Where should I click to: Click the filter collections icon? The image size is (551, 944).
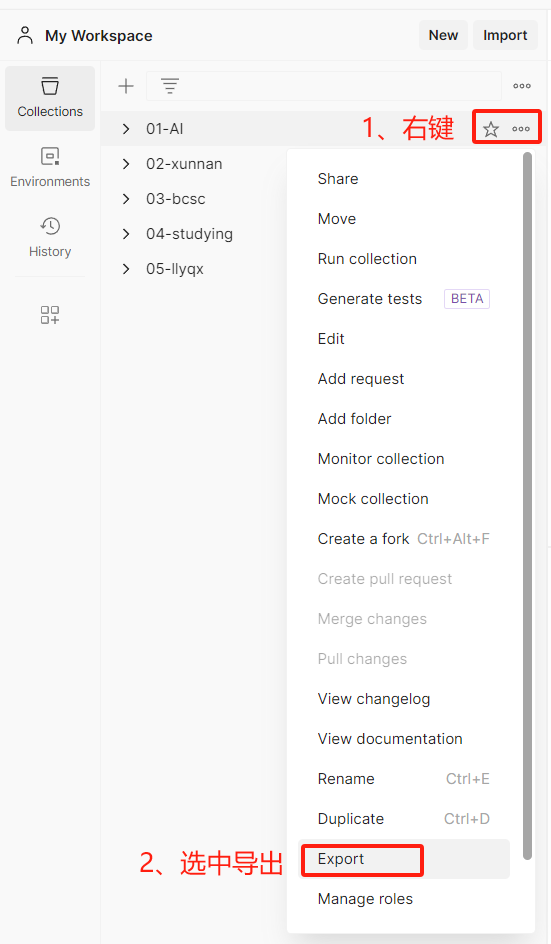pos(170,86)
